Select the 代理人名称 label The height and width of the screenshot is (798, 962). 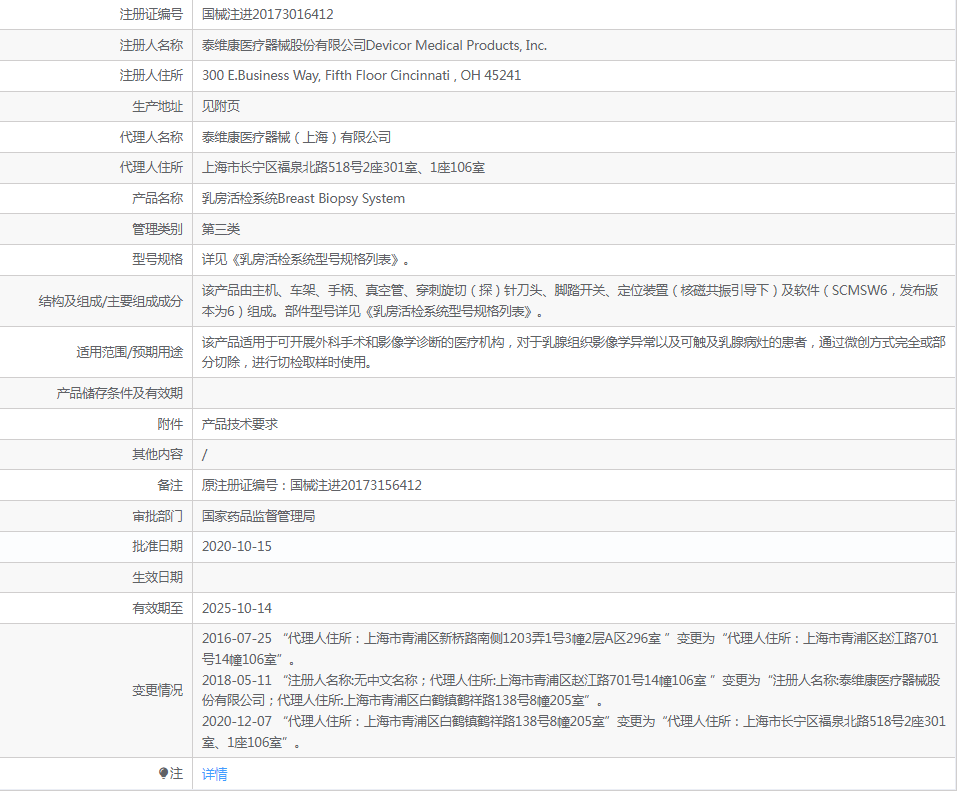click(x=151, y=137)
